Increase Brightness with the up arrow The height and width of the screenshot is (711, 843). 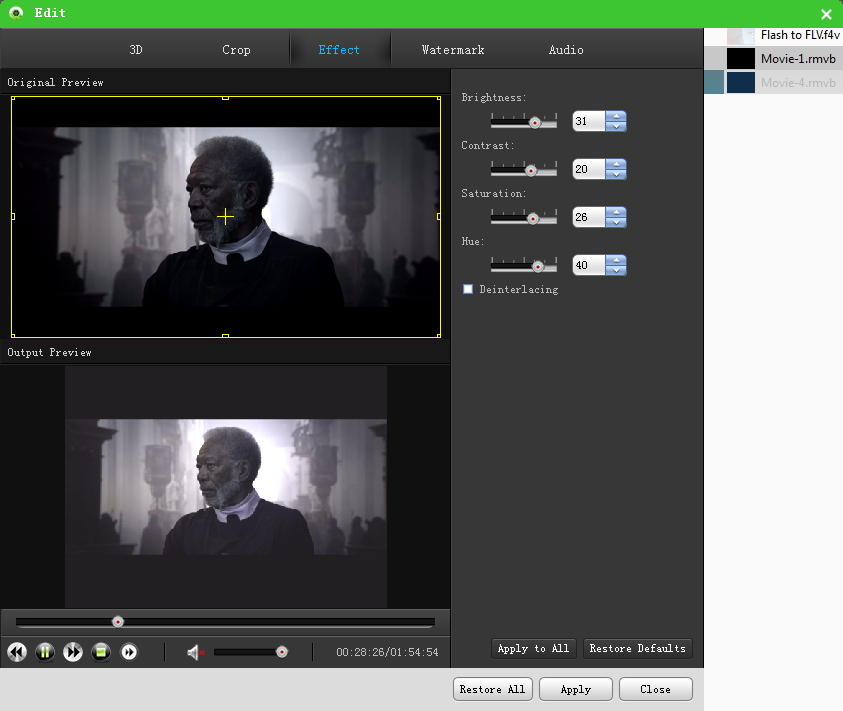pos(616,116)
